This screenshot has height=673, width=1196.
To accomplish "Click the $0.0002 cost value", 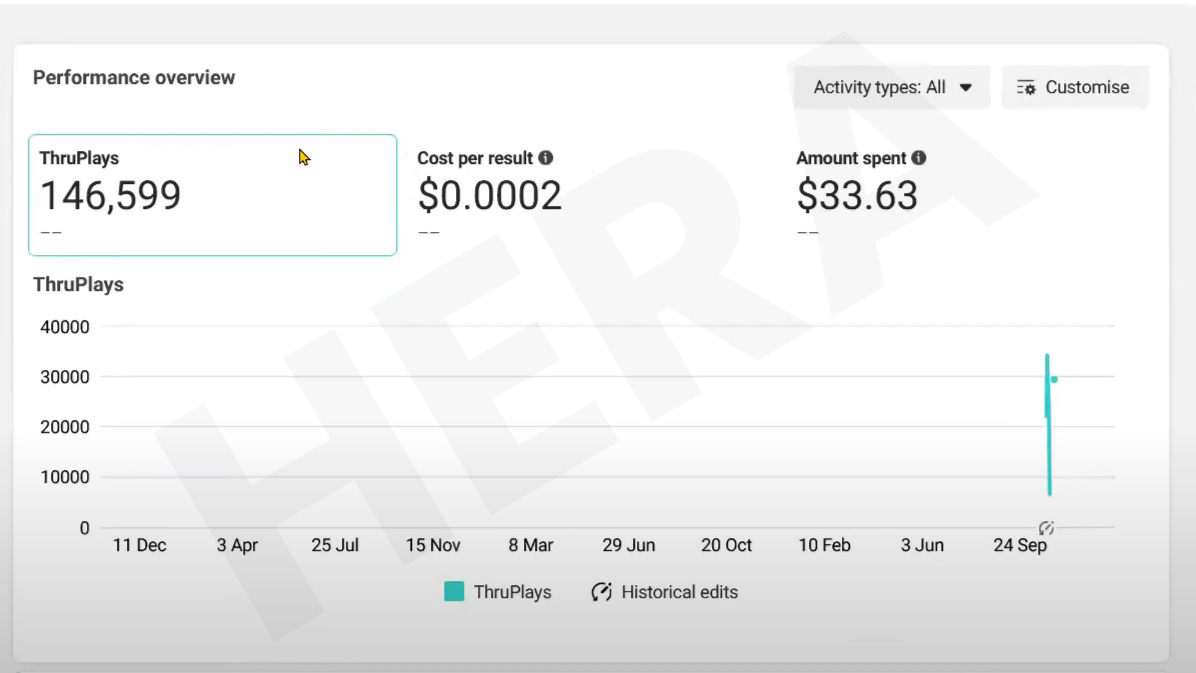I will [490, 195].
